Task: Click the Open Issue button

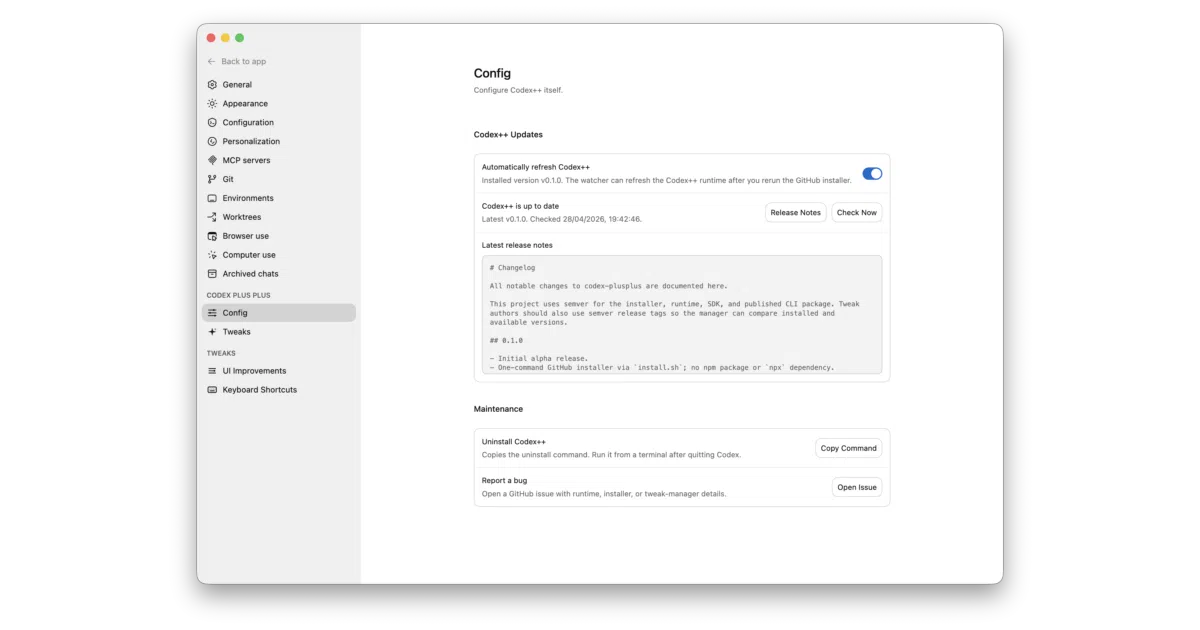Action: coord(857,487)
